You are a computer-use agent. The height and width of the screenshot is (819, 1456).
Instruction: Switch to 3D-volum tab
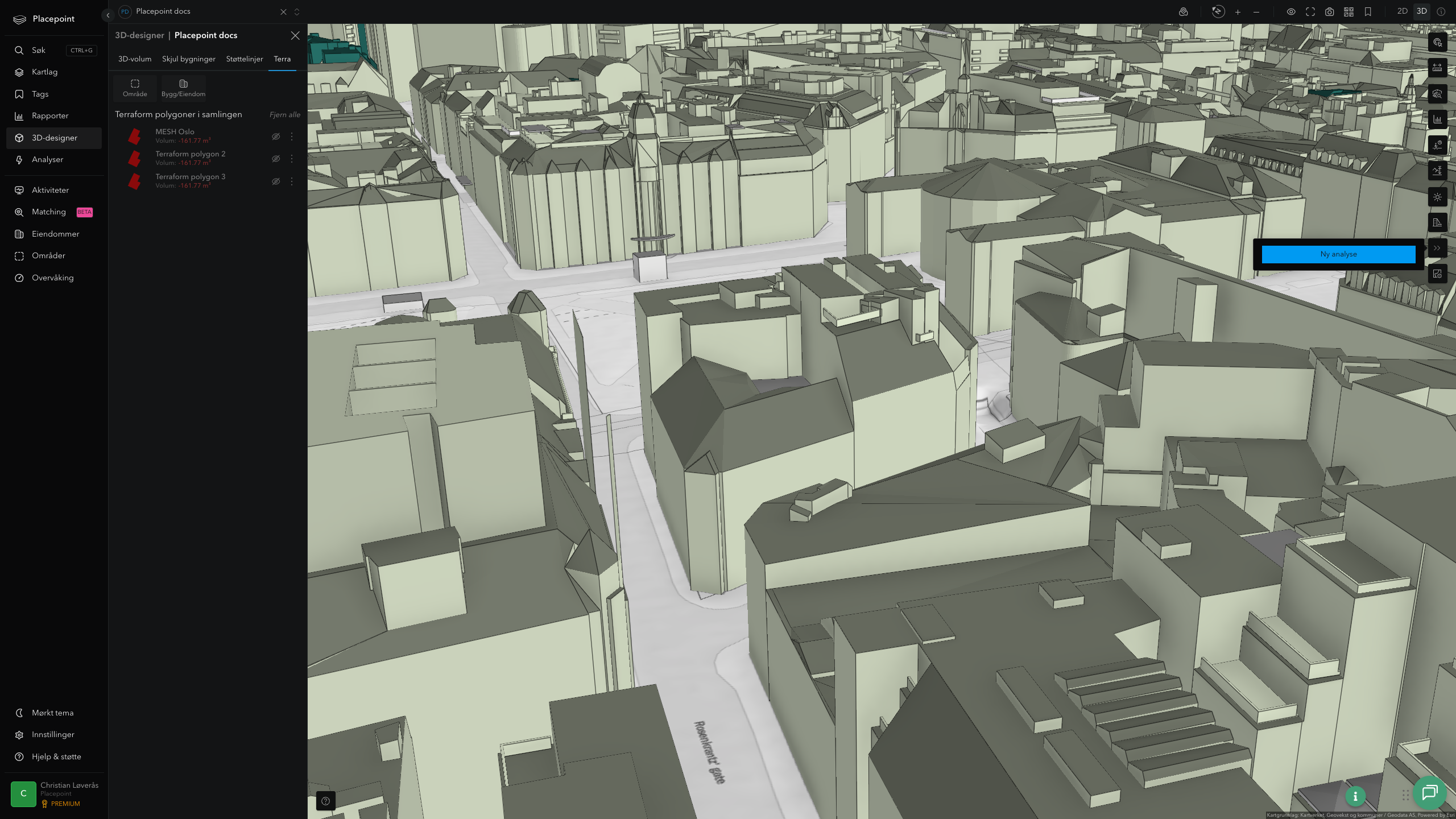tap(135, 59)
